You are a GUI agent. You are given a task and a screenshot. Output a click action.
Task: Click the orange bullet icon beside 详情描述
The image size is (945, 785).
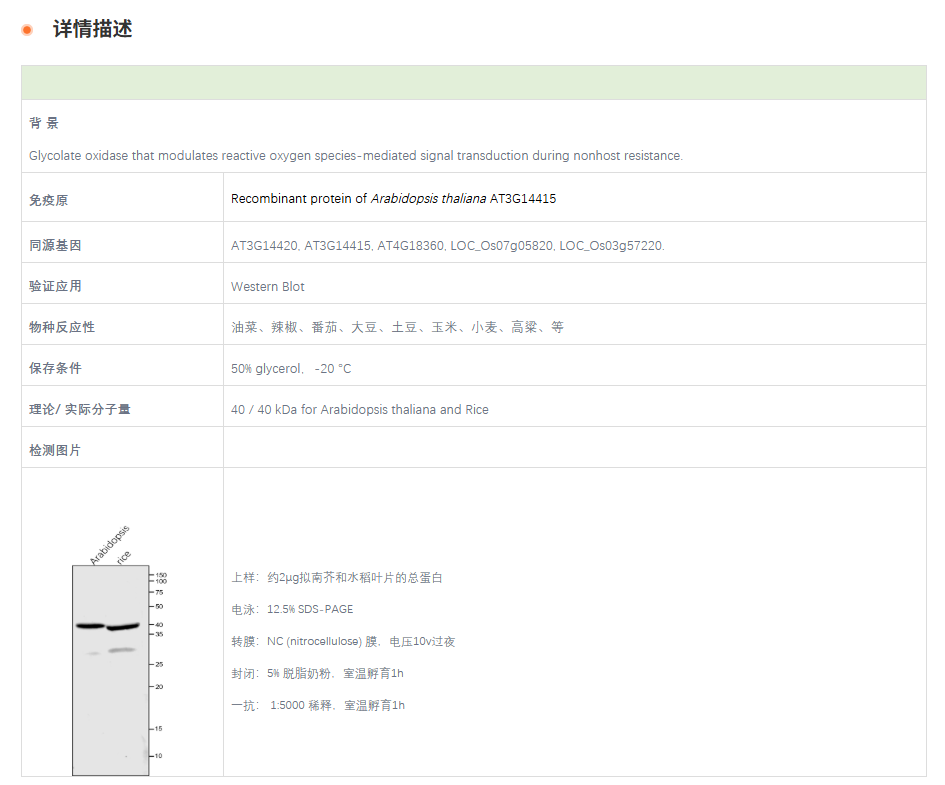click(x=27, y=31)
